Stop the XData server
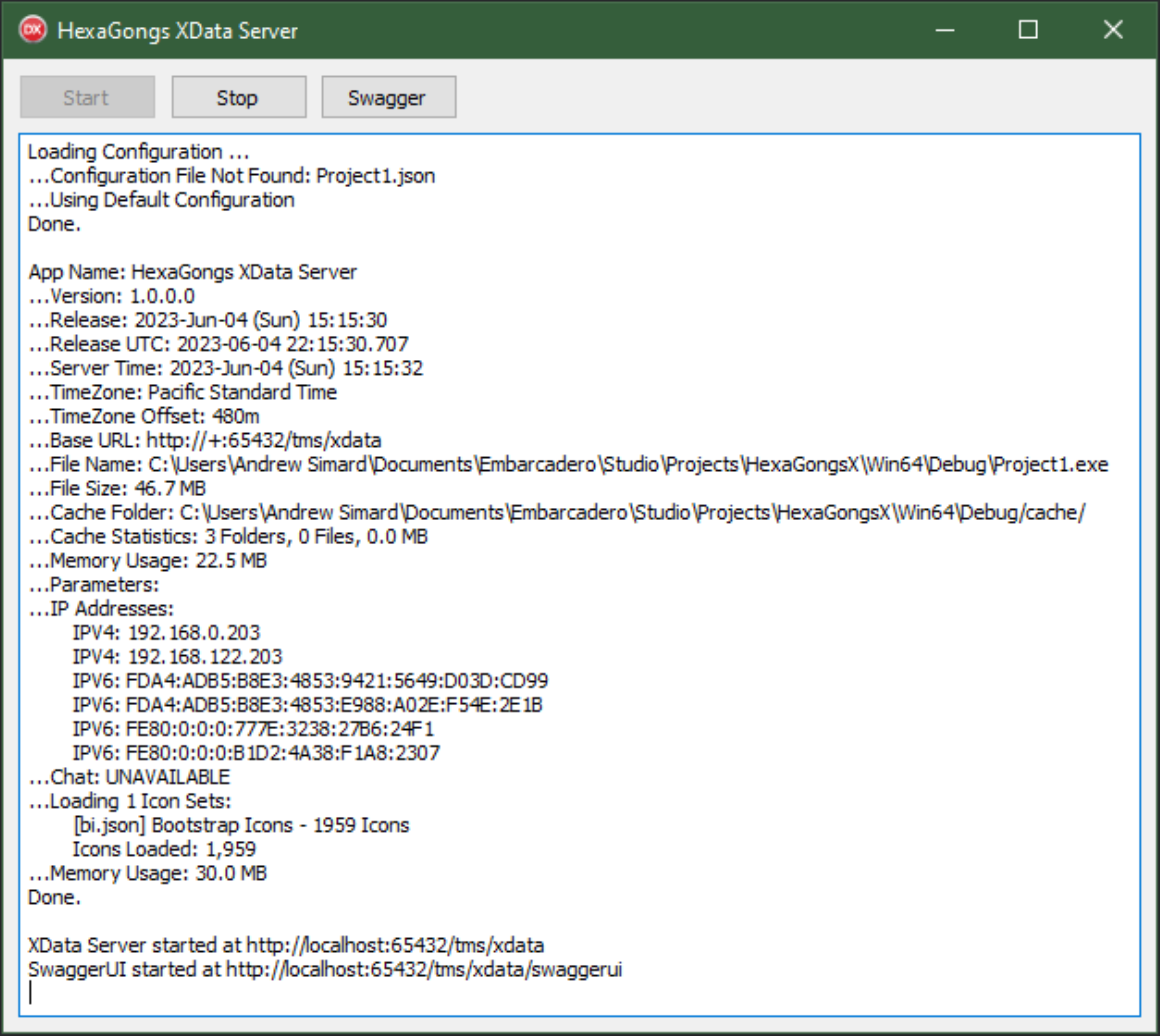Viewport: 1160px width, 1036px height. [239, 97]
